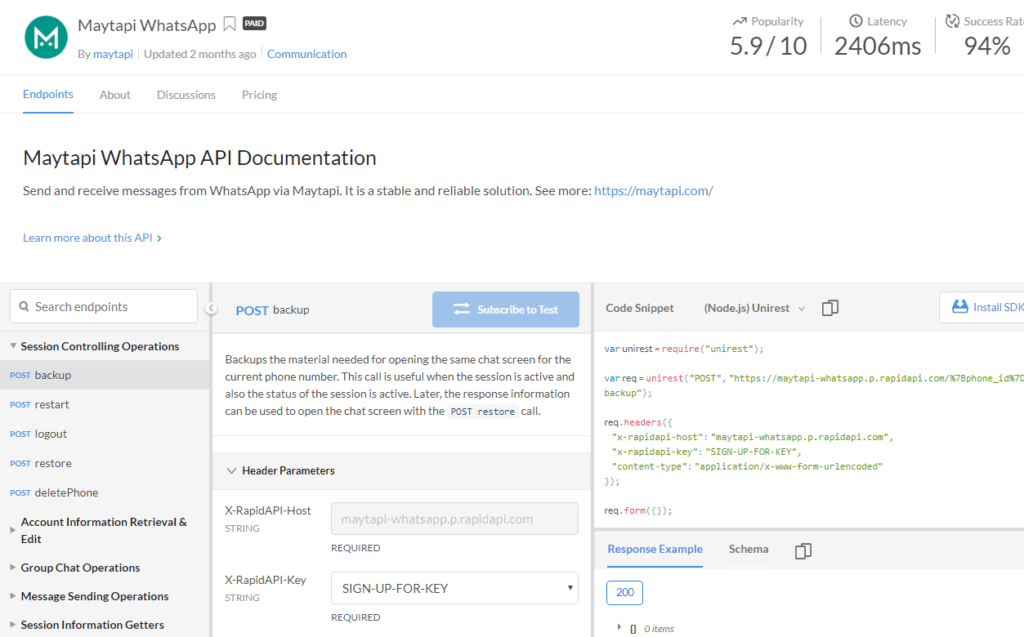Viewport: 1024px width, 637px height.
Task: Click Learn more about this API
Action: point(92,238)
